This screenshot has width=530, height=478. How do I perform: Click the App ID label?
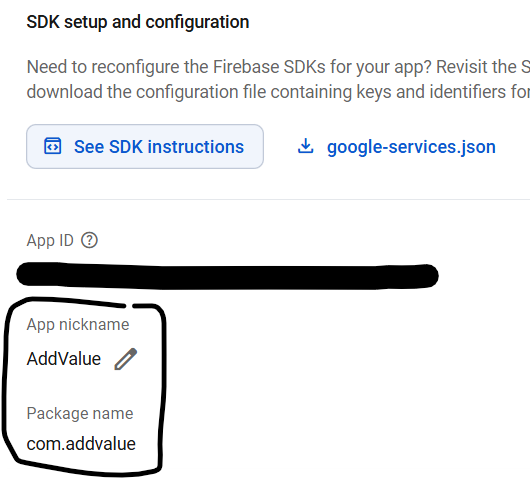click(x=50, y=241)
